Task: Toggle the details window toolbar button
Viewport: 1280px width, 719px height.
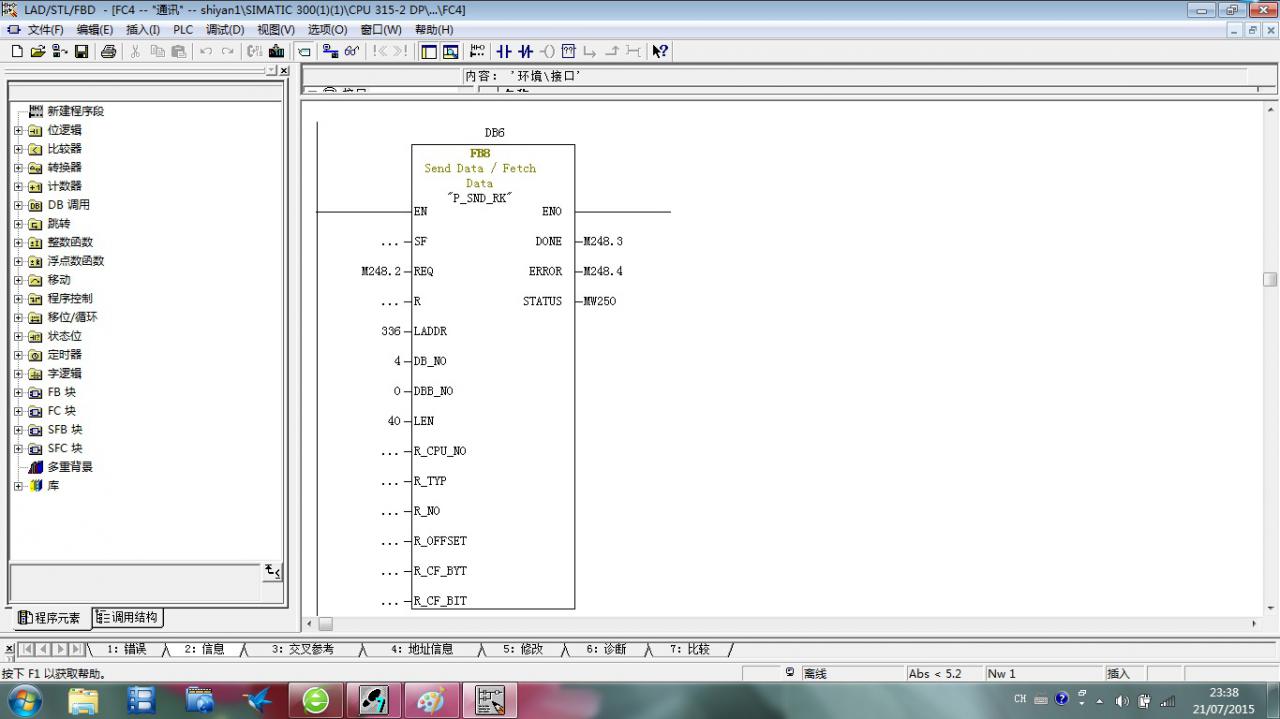Action: 450,51
